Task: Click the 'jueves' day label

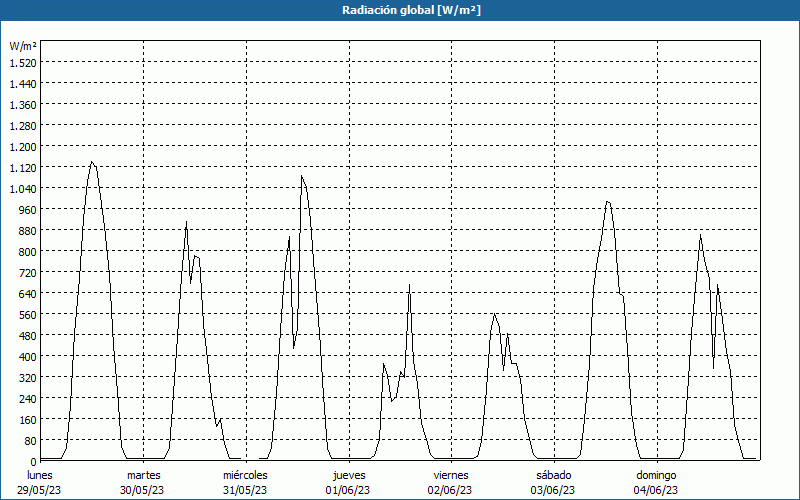Action: coord(349,475)
